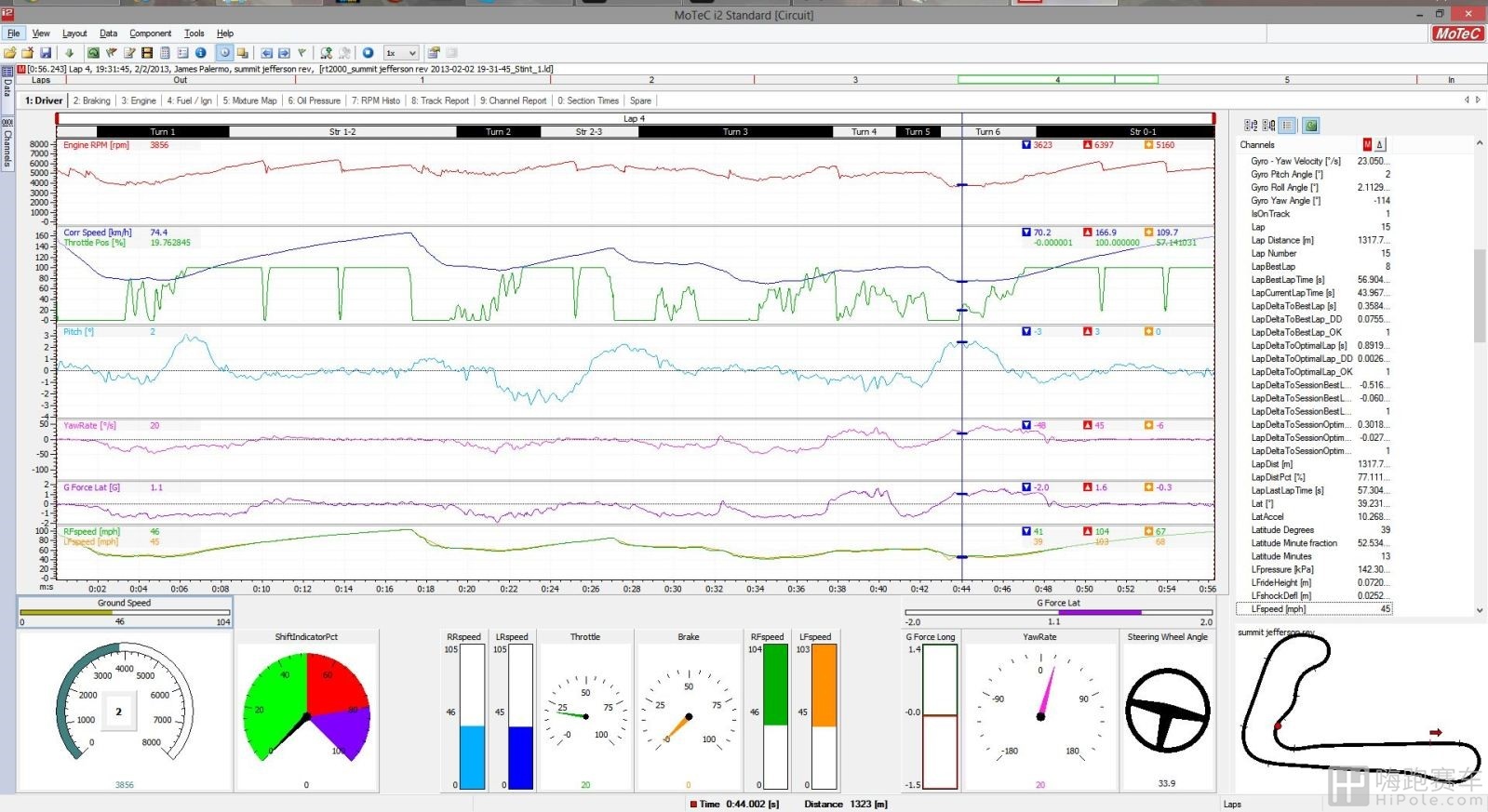This screenshot has width=1488, height=812.
Task: Toggle the overlay mode toolbar button
Action: tap(242, 53)
